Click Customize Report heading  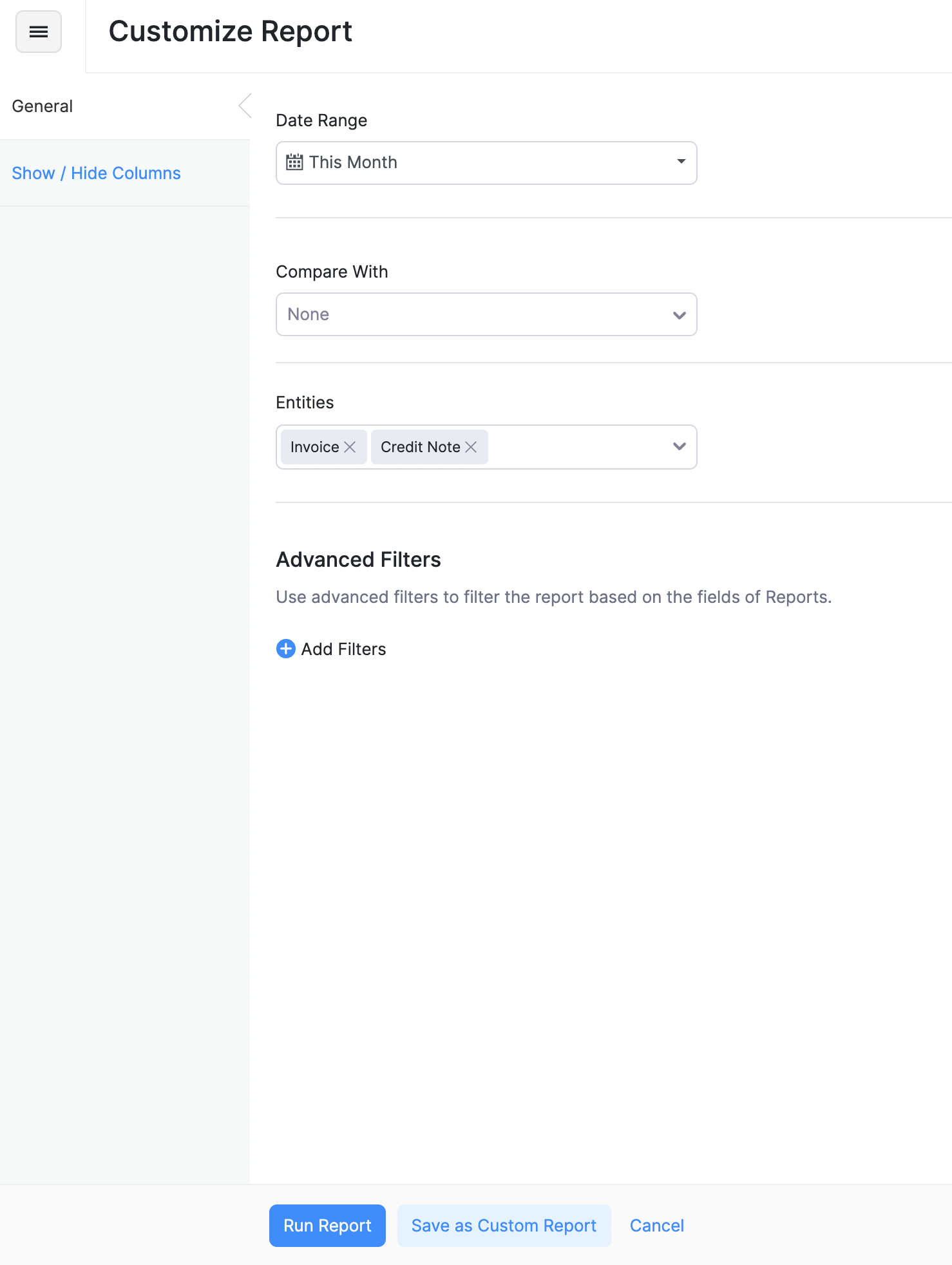(x=231, y=32)
